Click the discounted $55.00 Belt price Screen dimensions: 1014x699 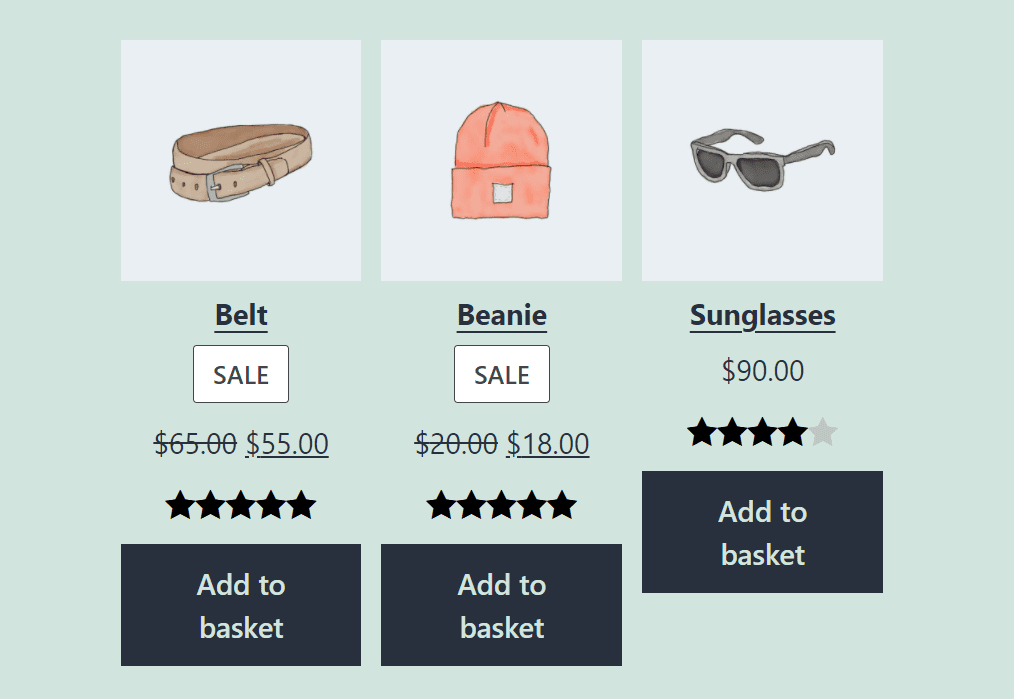tap(289, 443)
